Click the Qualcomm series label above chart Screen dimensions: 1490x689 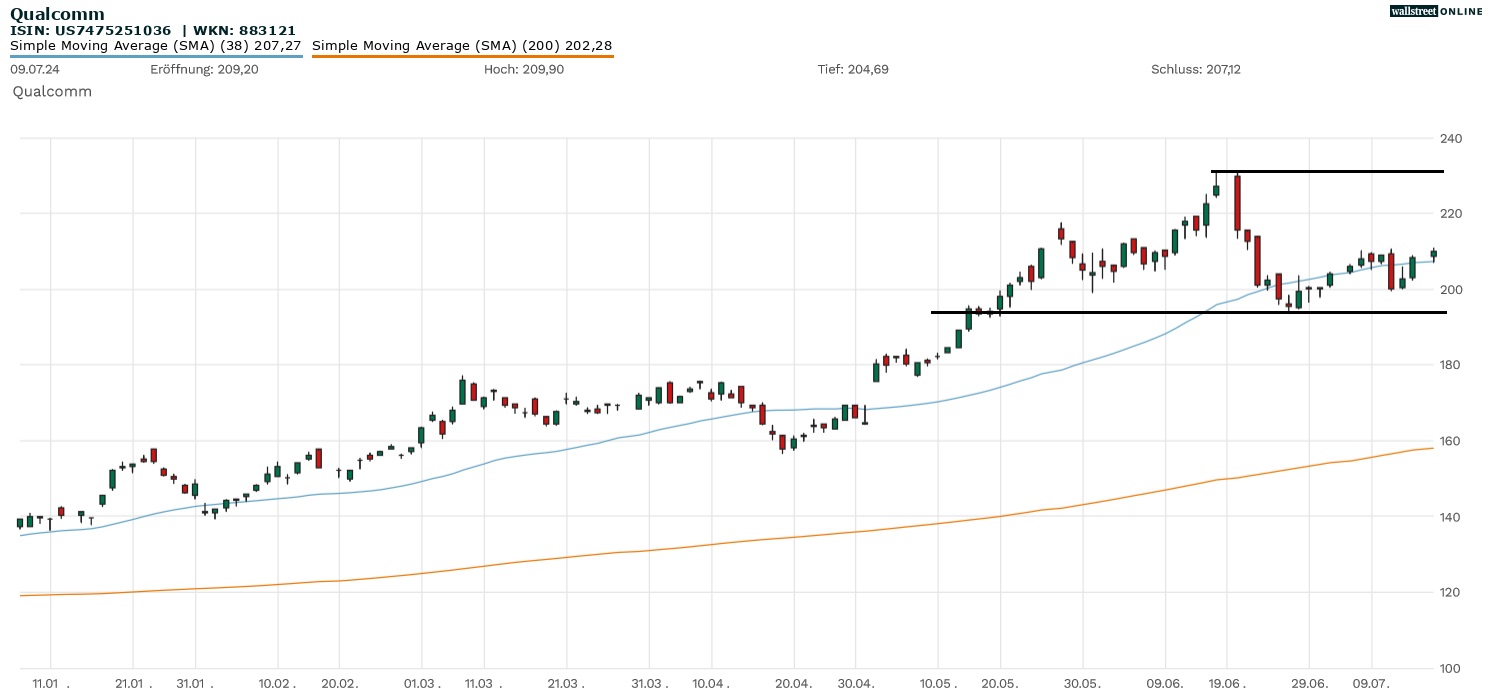52,91
